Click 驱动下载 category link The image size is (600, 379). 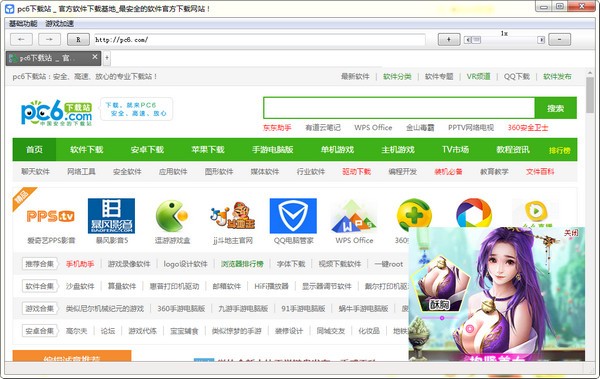click(x=357, y=172)
